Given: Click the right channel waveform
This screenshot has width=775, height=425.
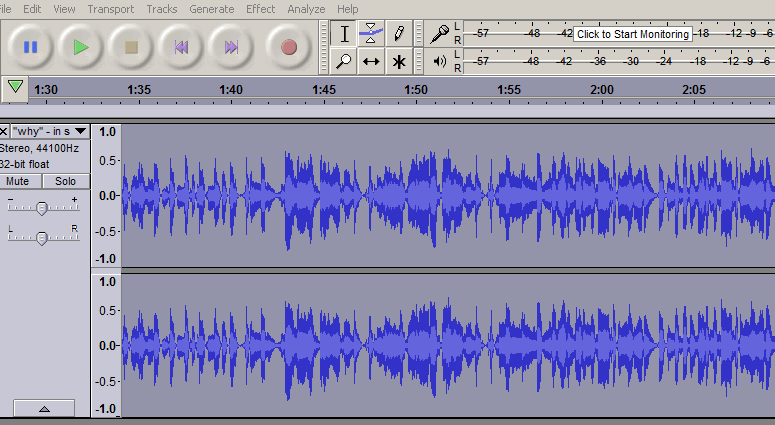Looking at the screenshot, I should pos(448,345).
